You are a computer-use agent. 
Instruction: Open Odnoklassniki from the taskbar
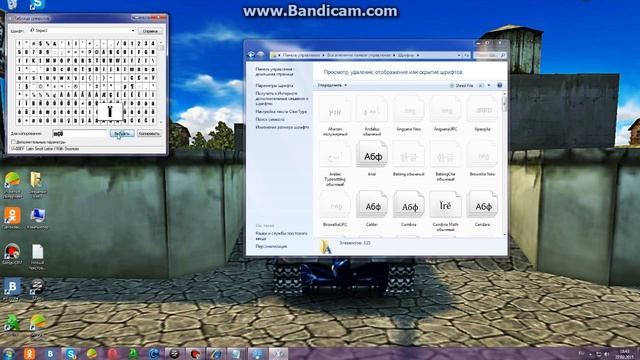point(29,353)
